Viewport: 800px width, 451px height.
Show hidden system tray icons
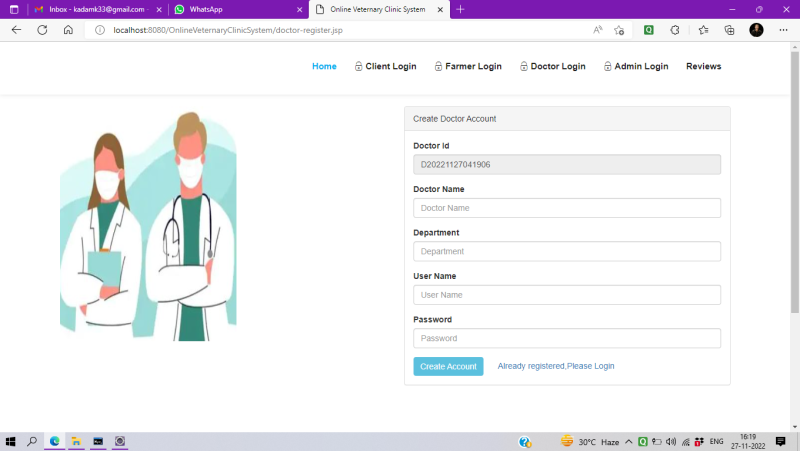coord(629,442)
